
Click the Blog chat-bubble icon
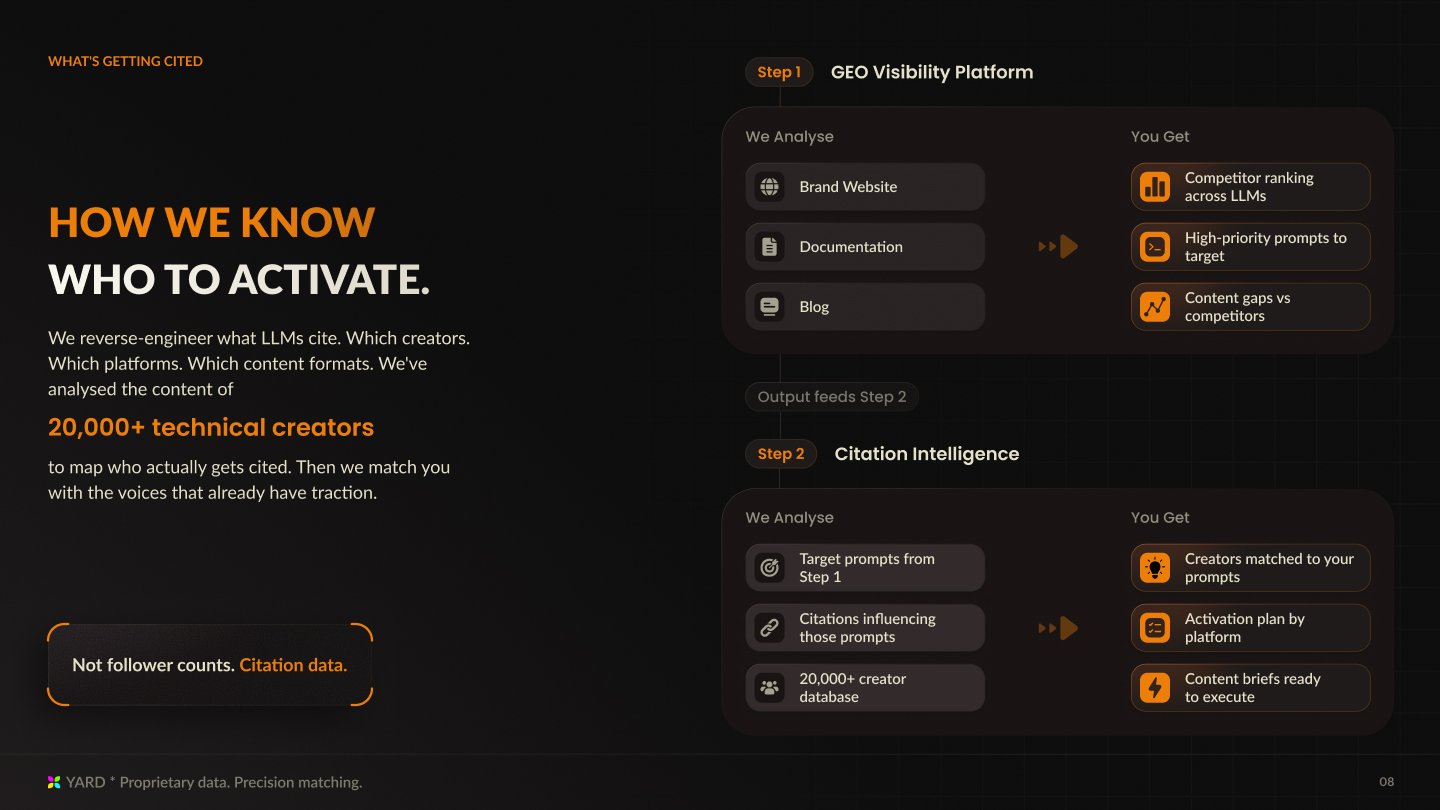pos(769,307)
